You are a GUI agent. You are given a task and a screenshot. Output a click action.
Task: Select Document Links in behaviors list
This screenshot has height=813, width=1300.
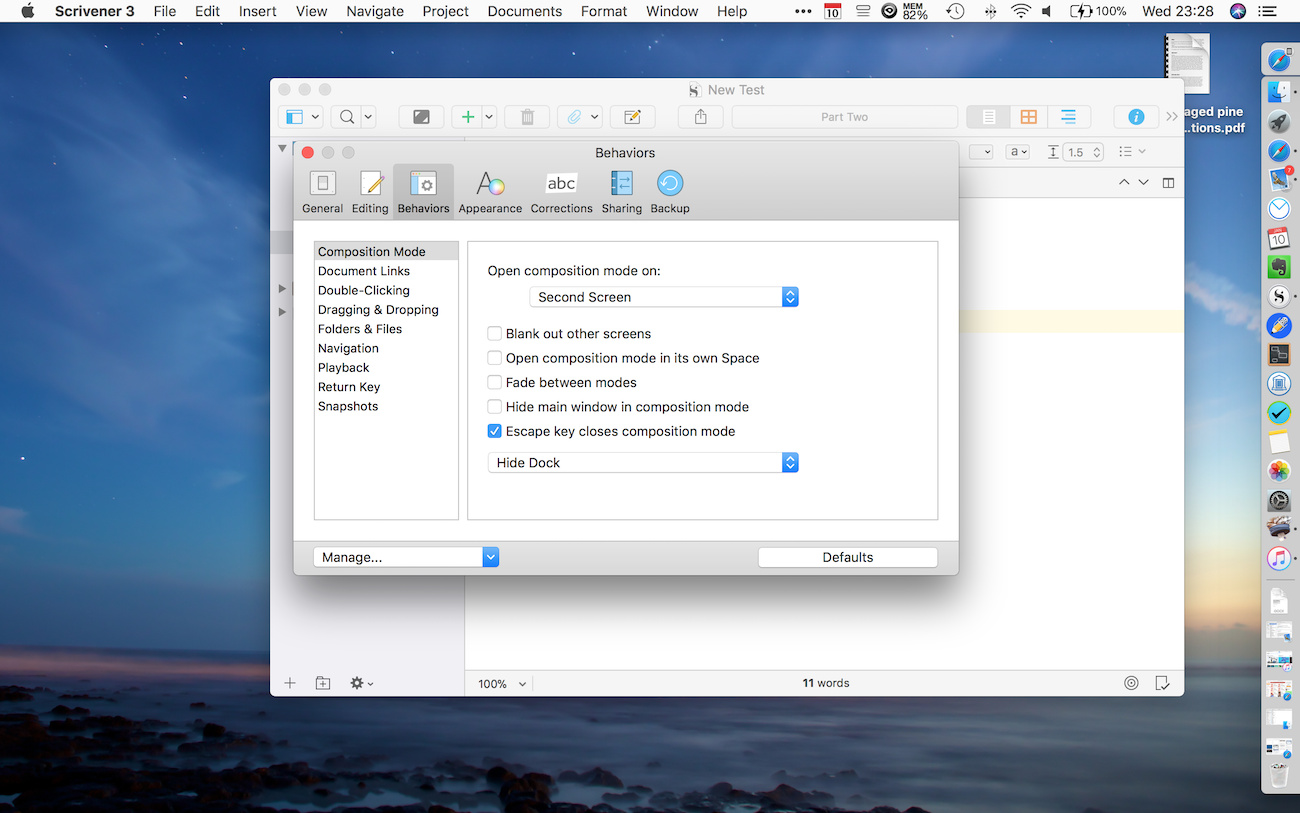click(386, 271)
